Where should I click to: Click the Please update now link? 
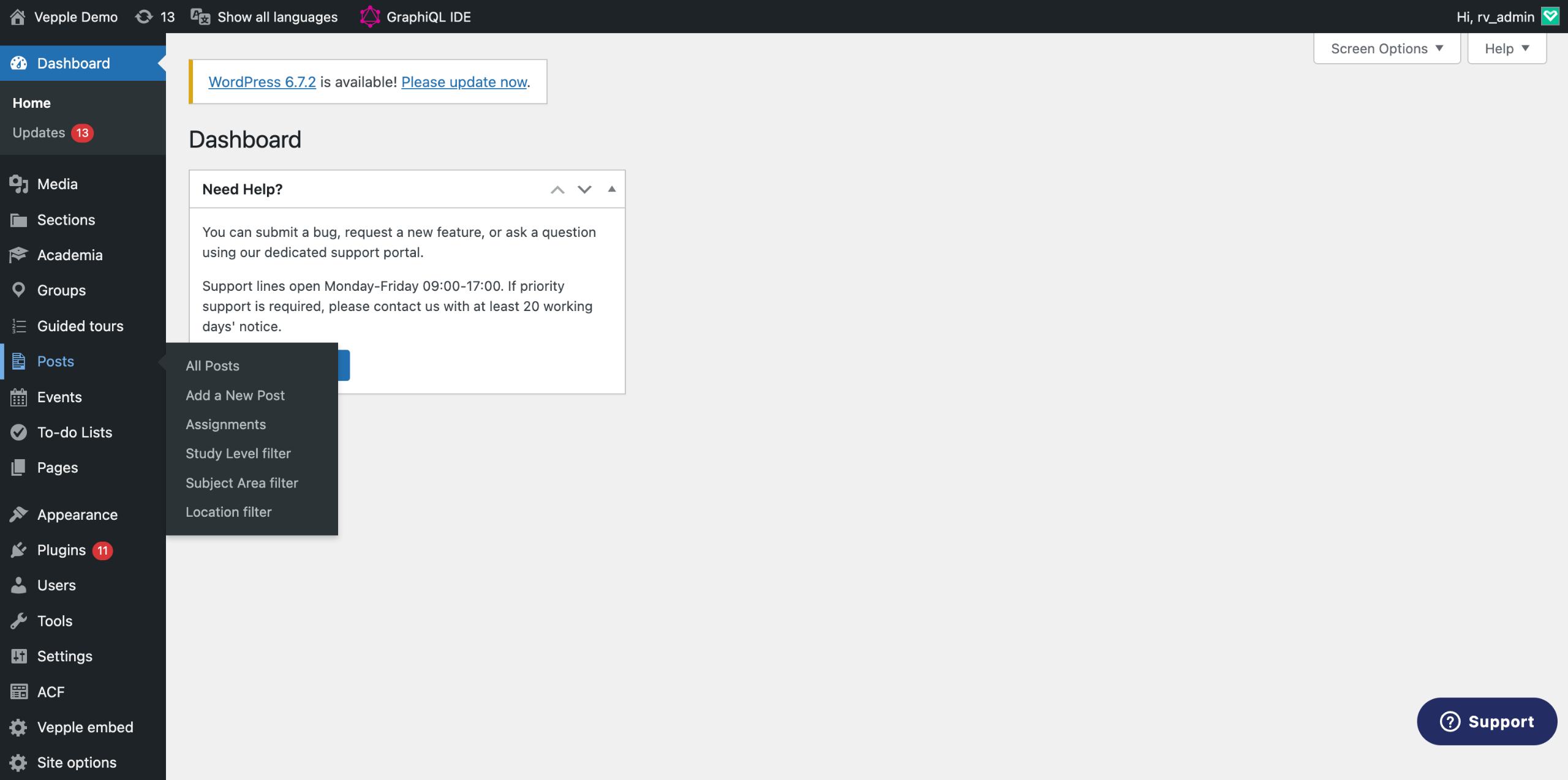[464, 81]
